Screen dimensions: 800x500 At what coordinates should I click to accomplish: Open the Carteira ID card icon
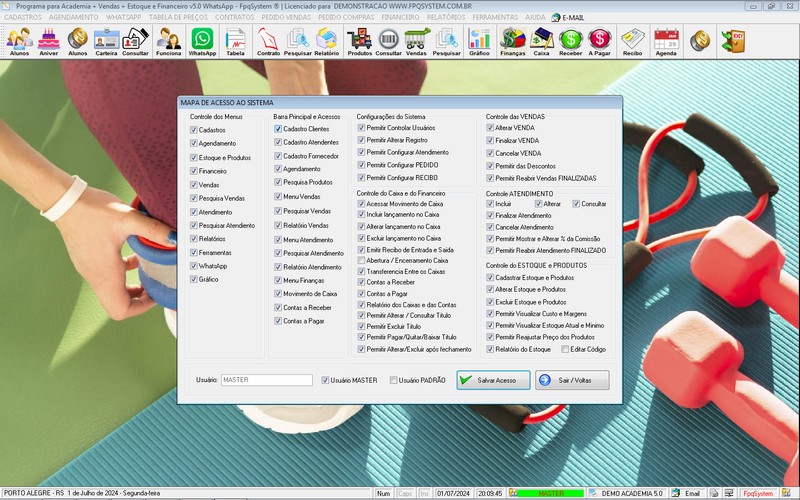pos(106,41)
